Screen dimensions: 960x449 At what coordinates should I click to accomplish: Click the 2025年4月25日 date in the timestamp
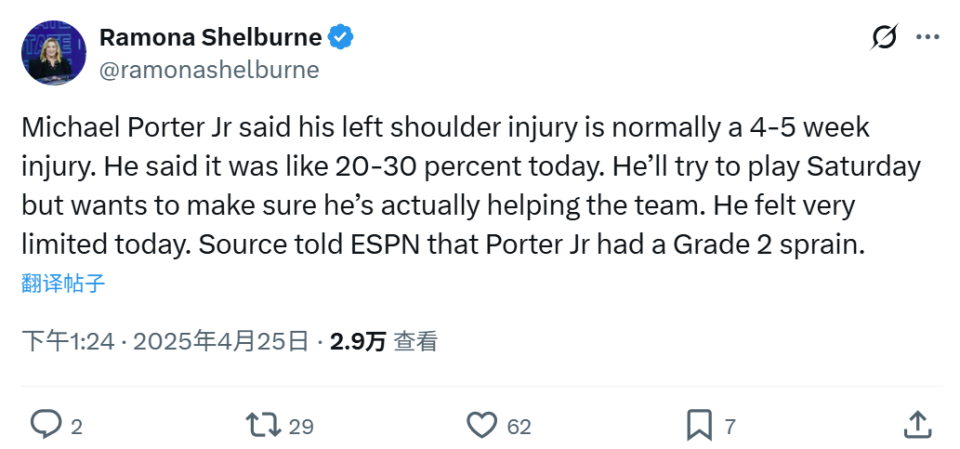[x=220, y=341]
